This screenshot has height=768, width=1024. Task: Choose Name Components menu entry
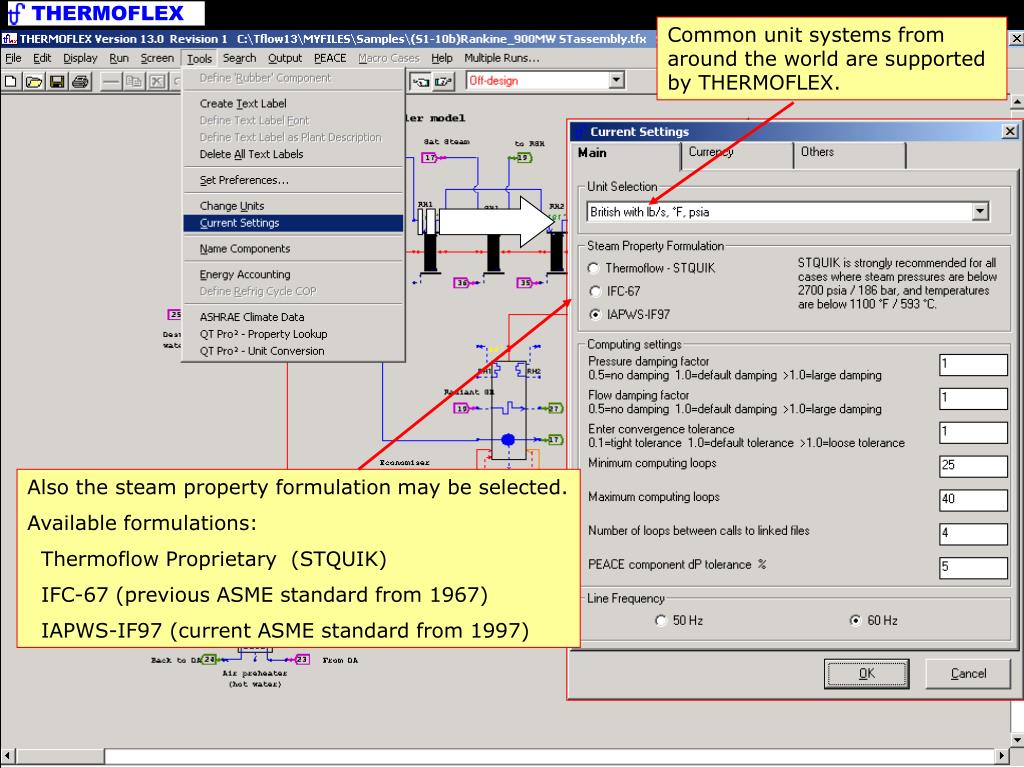(x=293, y=249)
